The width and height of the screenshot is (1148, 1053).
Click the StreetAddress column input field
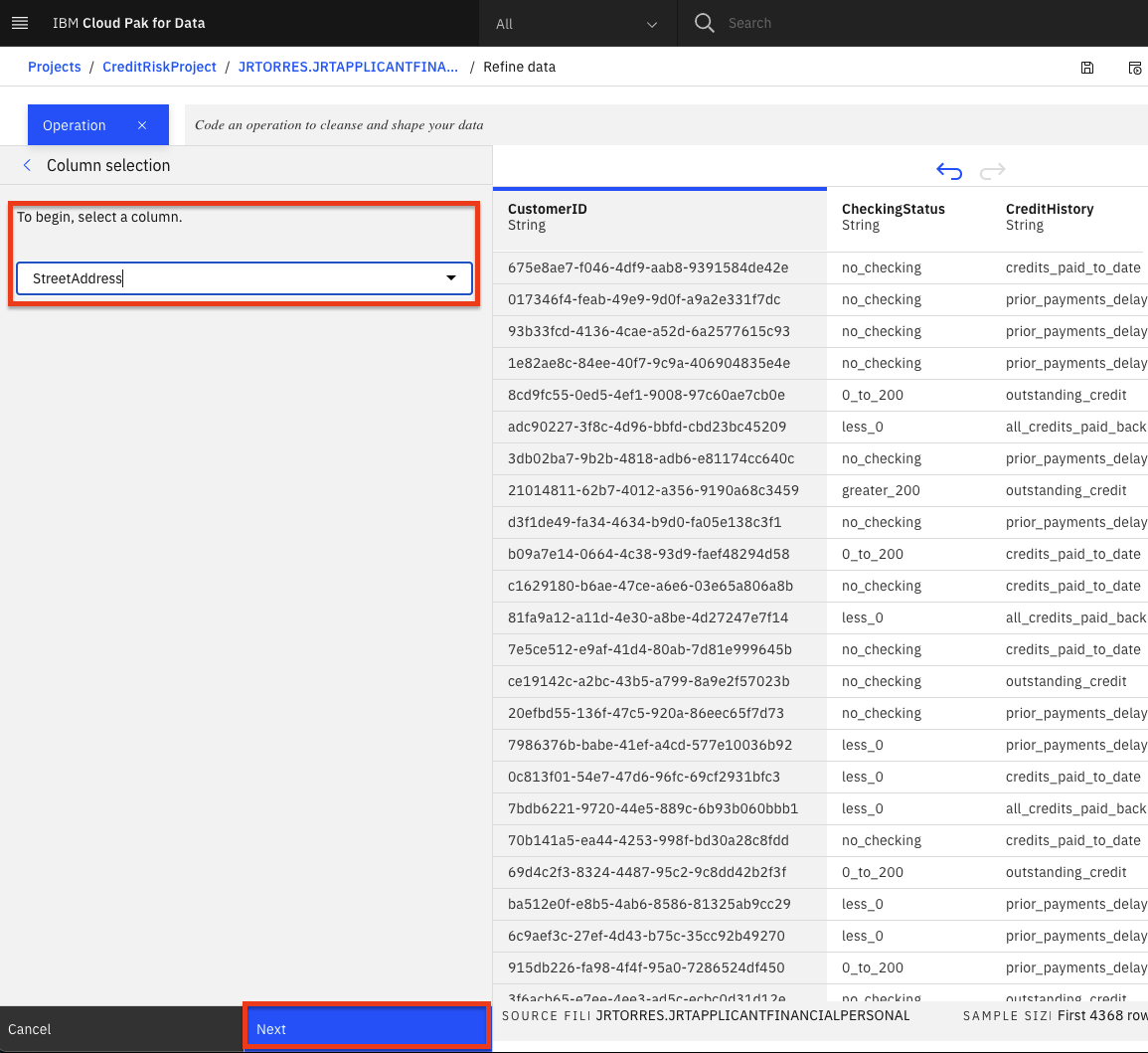(x=245, y=278)
